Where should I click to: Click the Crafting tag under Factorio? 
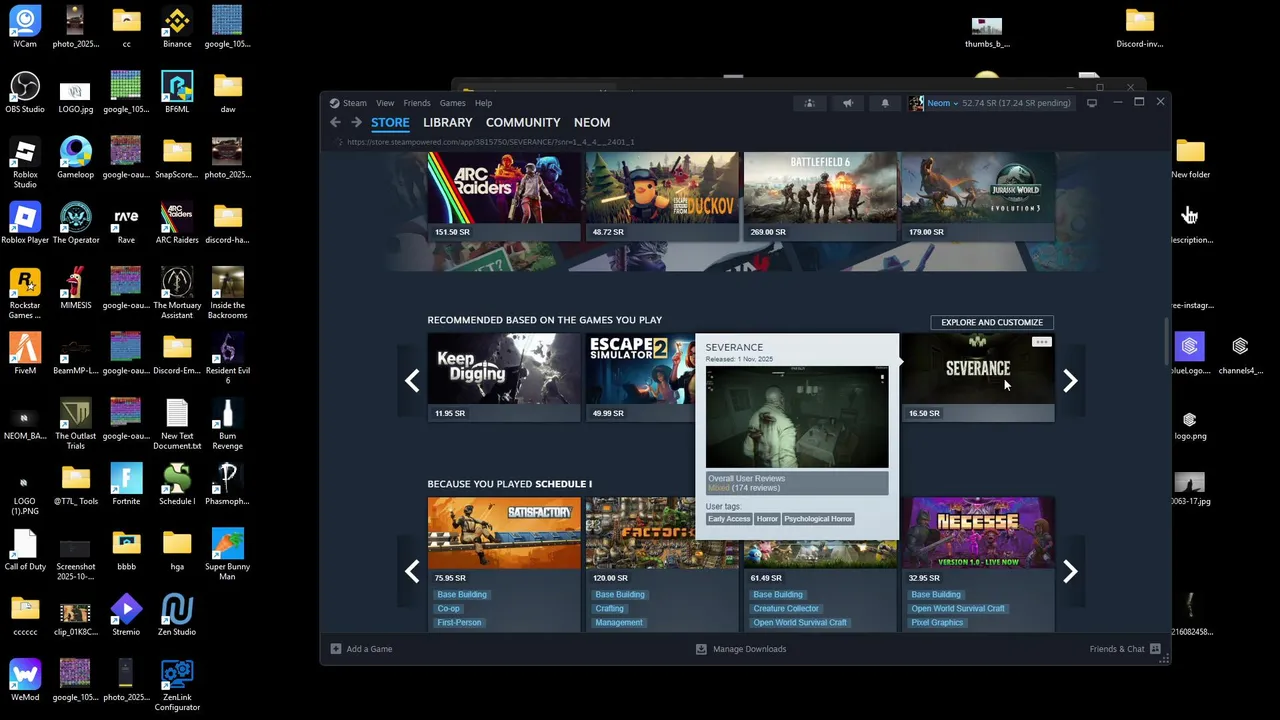click(610, 608)
